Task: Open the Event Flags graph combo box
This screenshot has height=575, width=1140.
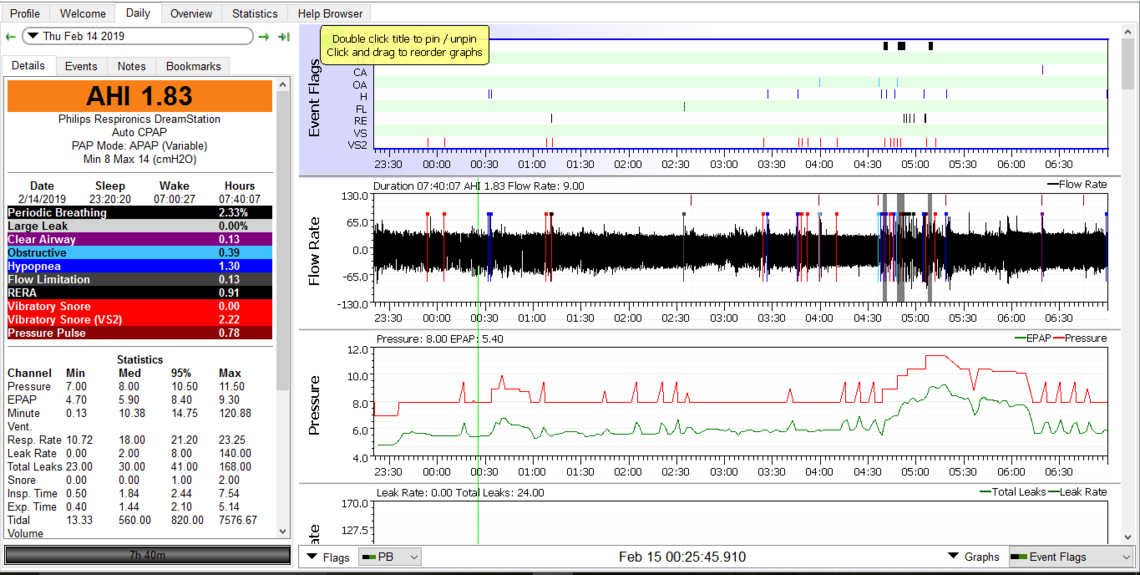Action: 1070,557
